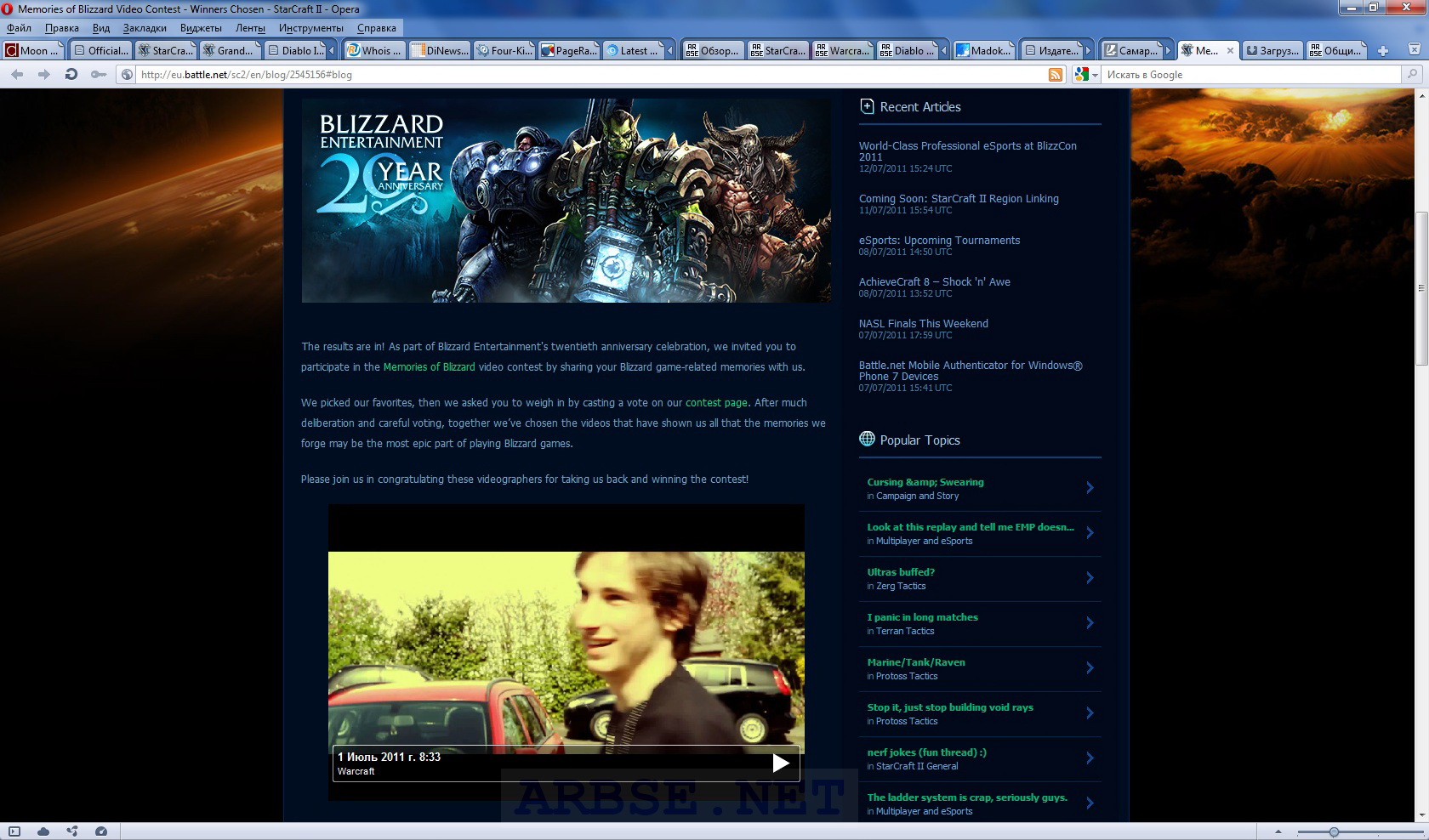The height and width of the screenshot is (840, 1429).
Task: Open the 'I panic in long matches' arrow
Action: click(1090, 622)
